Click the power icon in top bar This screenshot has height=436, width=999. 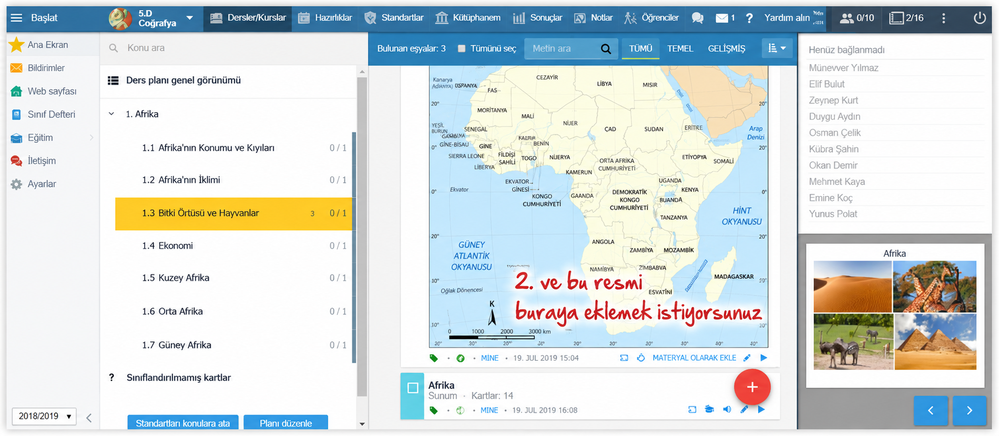point(979,18)
